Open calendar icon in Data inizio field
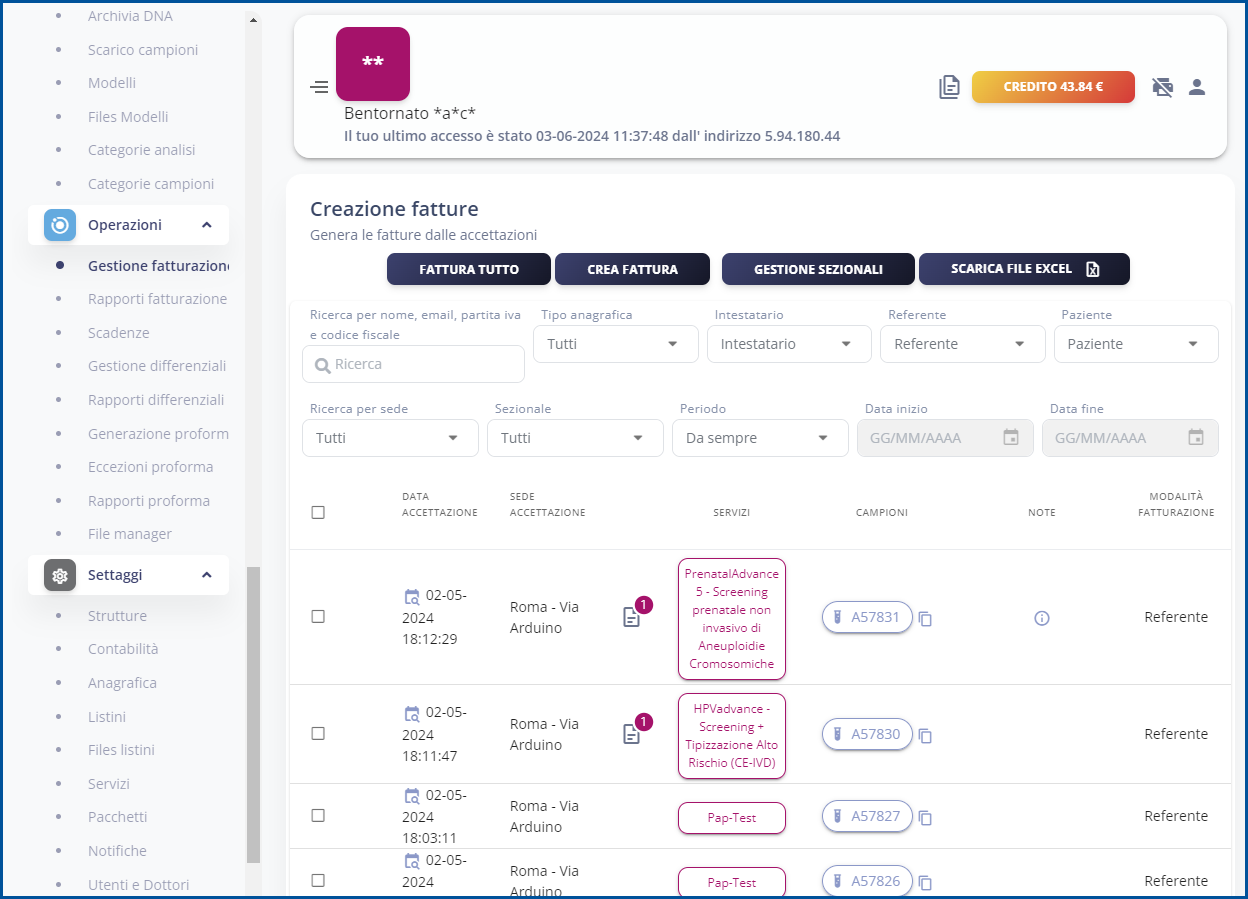Image resolution: width=1248 pixels, height=899 pixels. coord(1011,438)
